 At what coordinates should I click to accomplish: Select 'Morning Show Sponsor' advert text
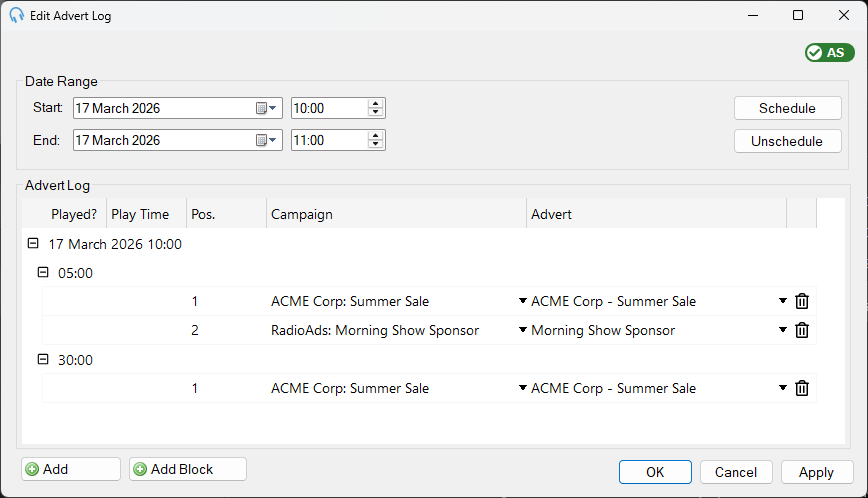603,330
